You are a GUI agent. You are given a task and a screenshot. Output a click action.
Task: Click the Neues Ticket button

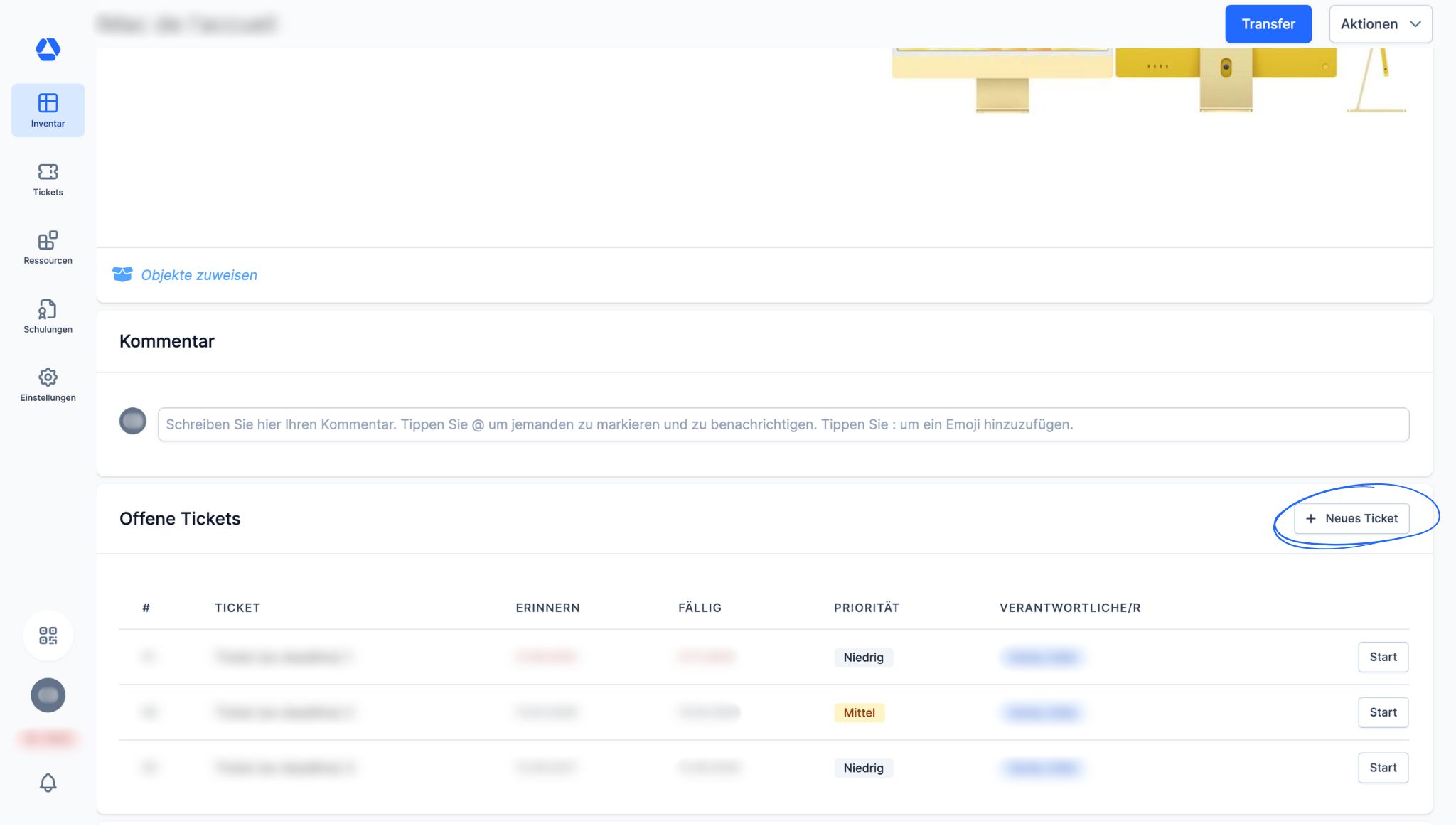click(x=1351, y=518)
